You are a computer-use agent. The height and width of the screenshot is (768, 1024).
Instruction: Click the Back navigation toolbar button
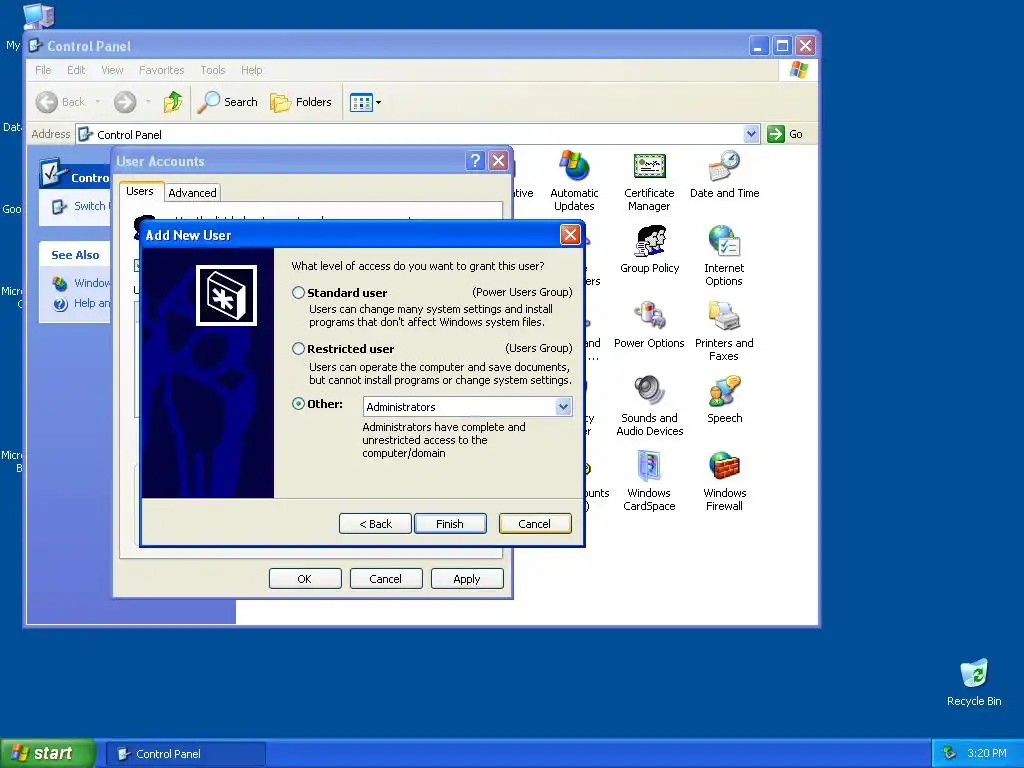click(60, 102)
